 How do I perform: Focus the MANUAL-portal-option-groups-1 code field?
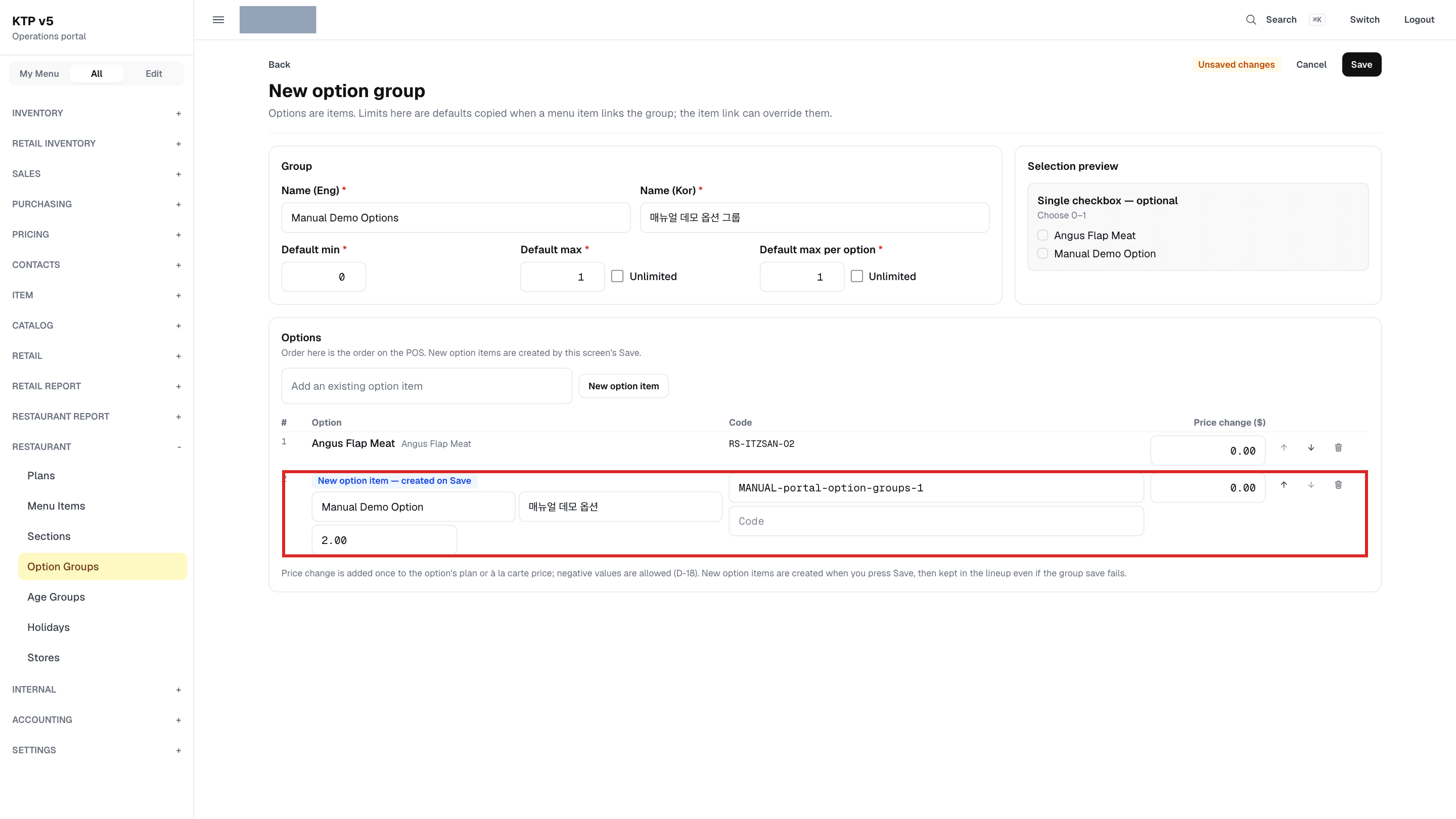(936, 488)
